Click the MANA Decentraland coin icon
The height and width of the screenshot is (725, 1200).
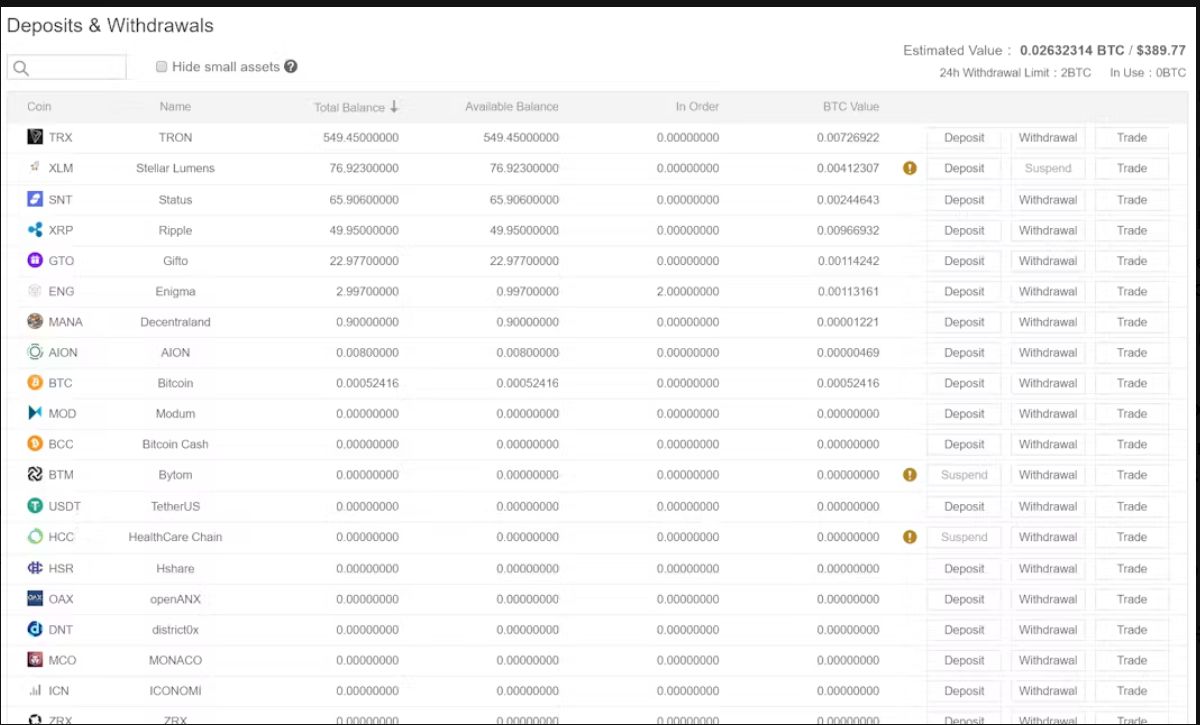[x=35, y=322]
